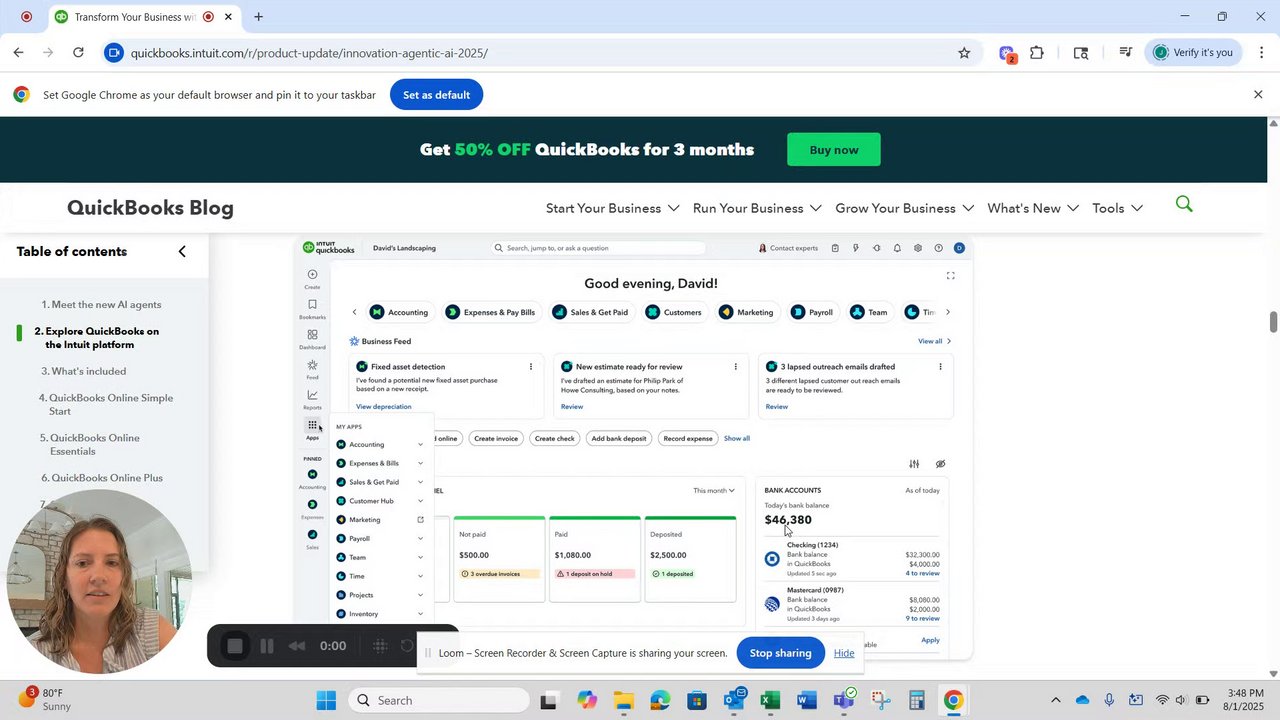Select the Accounting pill tab
The image size is (1280, 720).
click(x=400, y=312)
